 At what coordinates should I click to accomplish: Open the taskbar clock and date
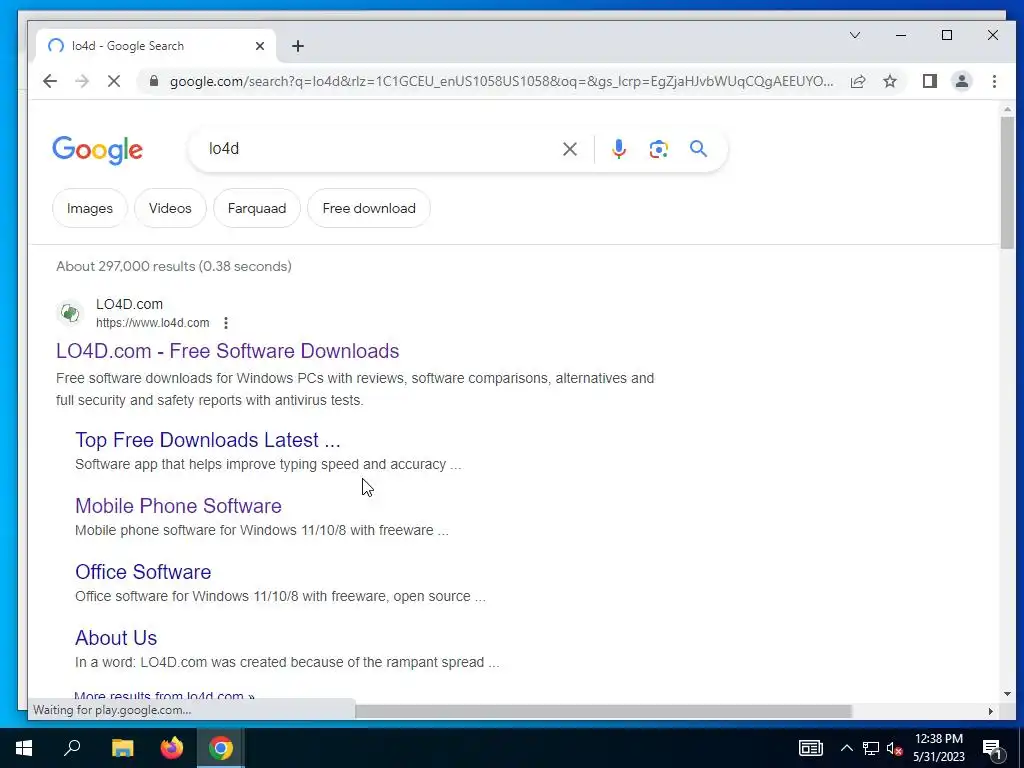(938, 748)
